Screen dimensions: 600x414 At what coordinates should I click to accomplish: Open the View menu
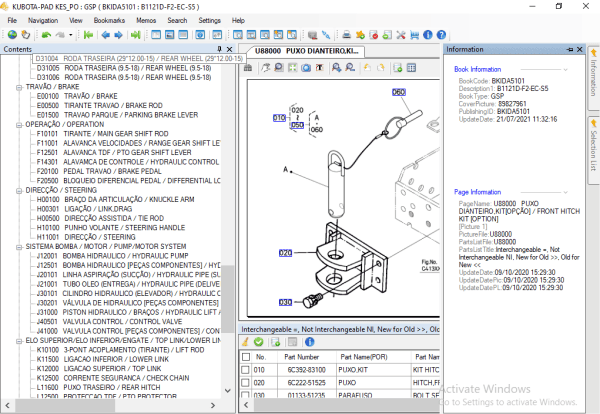pos(76,20)
